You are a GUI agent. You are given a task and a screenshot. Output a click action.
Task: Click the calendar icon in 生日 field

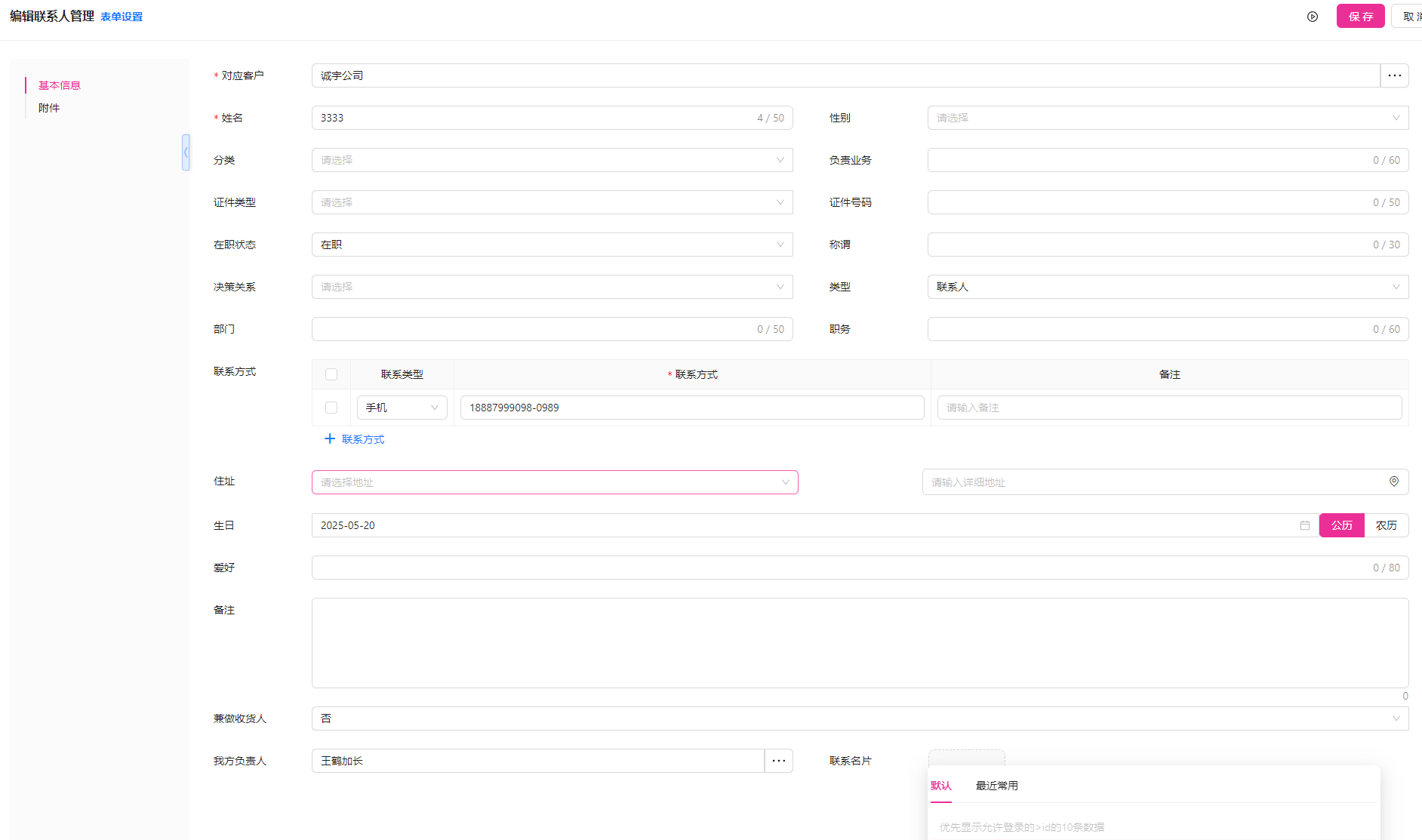click(1305, 525)
